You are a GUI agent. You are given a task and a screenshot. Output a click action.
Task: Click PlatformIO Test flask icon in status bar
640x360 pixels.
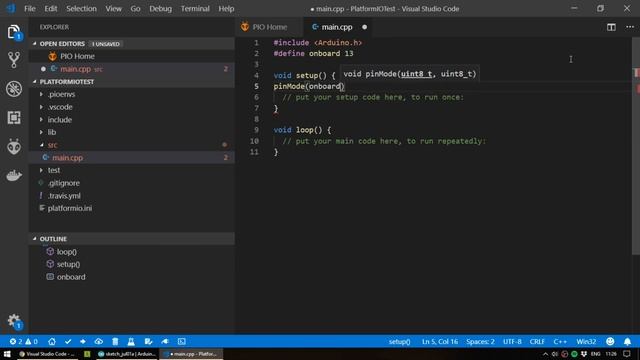click(131, 341)
